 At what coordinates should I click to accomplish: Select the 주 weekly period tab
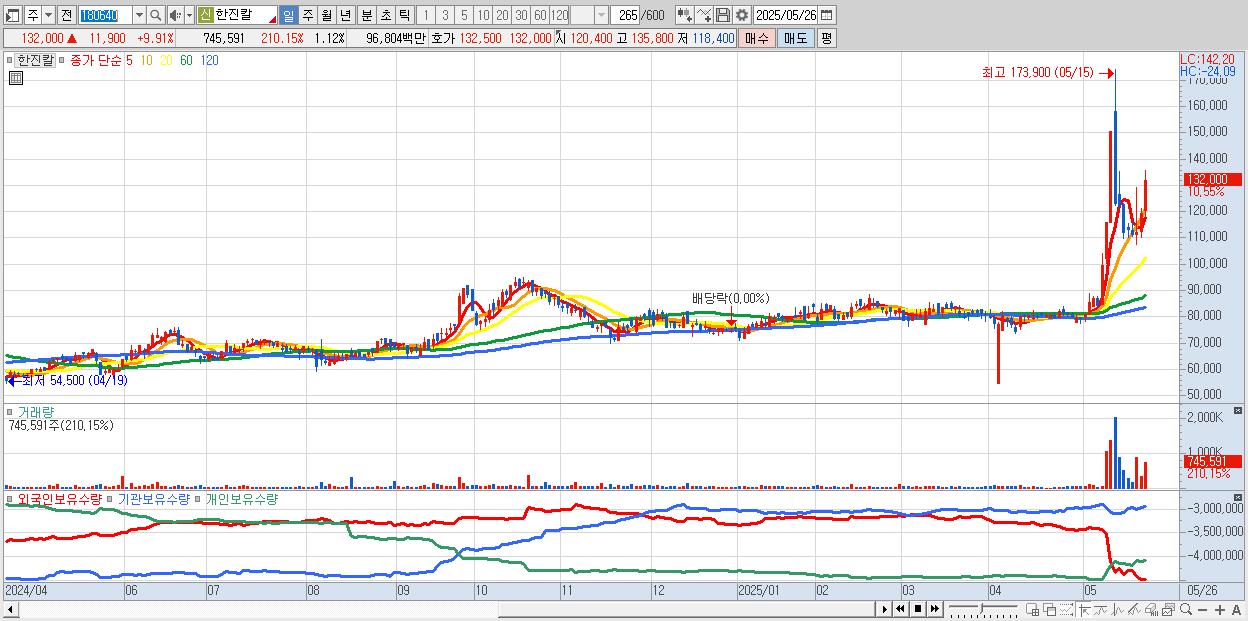coord(307,15)
